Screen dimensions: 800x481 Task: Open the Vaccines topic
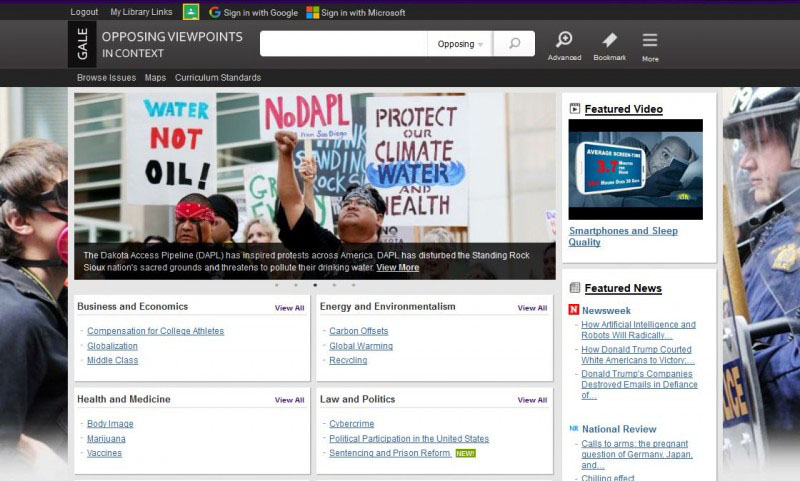[104, 453]
